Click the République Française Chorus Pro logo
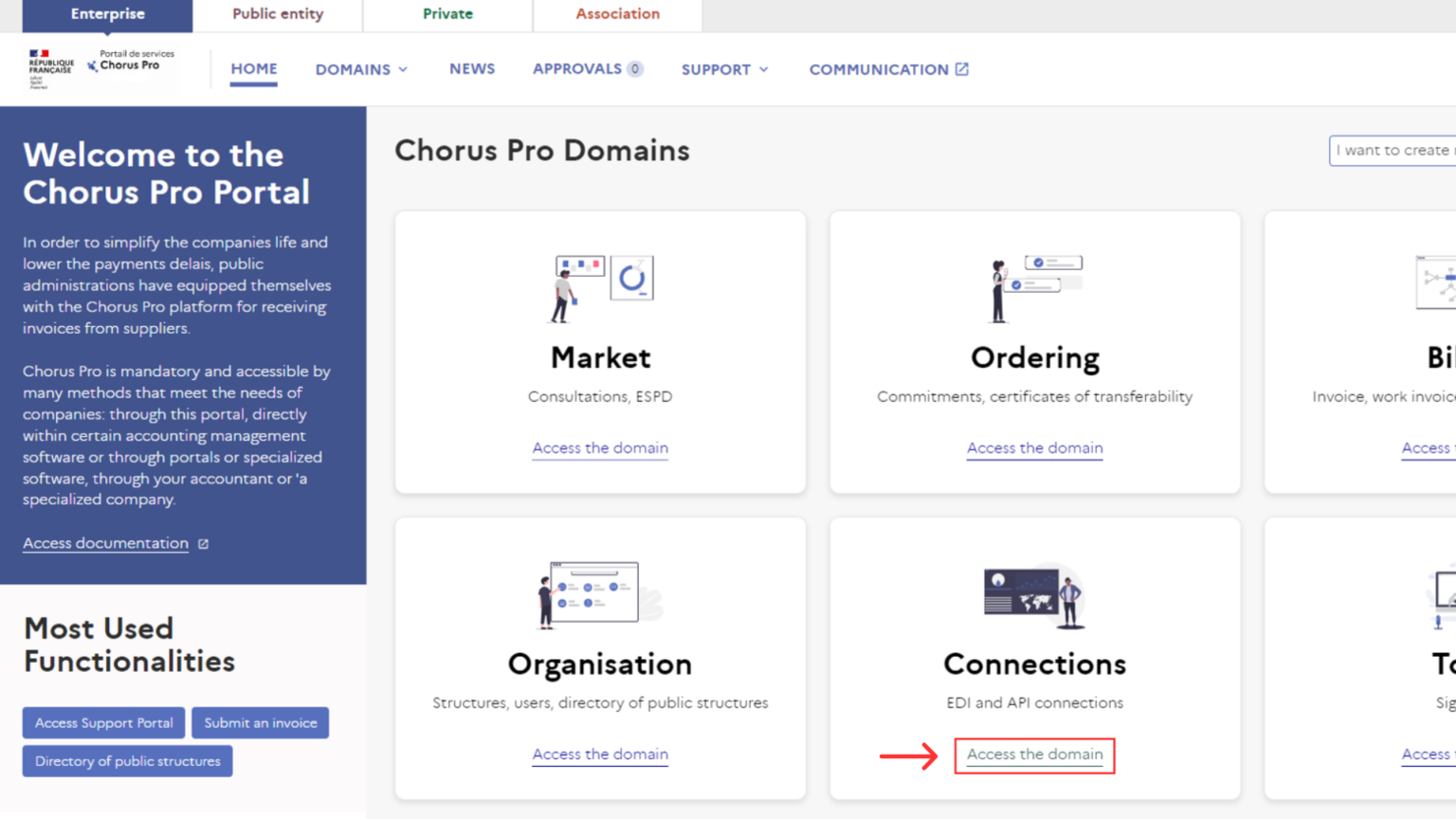Viewport: 1456px width, 819px height. (101, 68)
